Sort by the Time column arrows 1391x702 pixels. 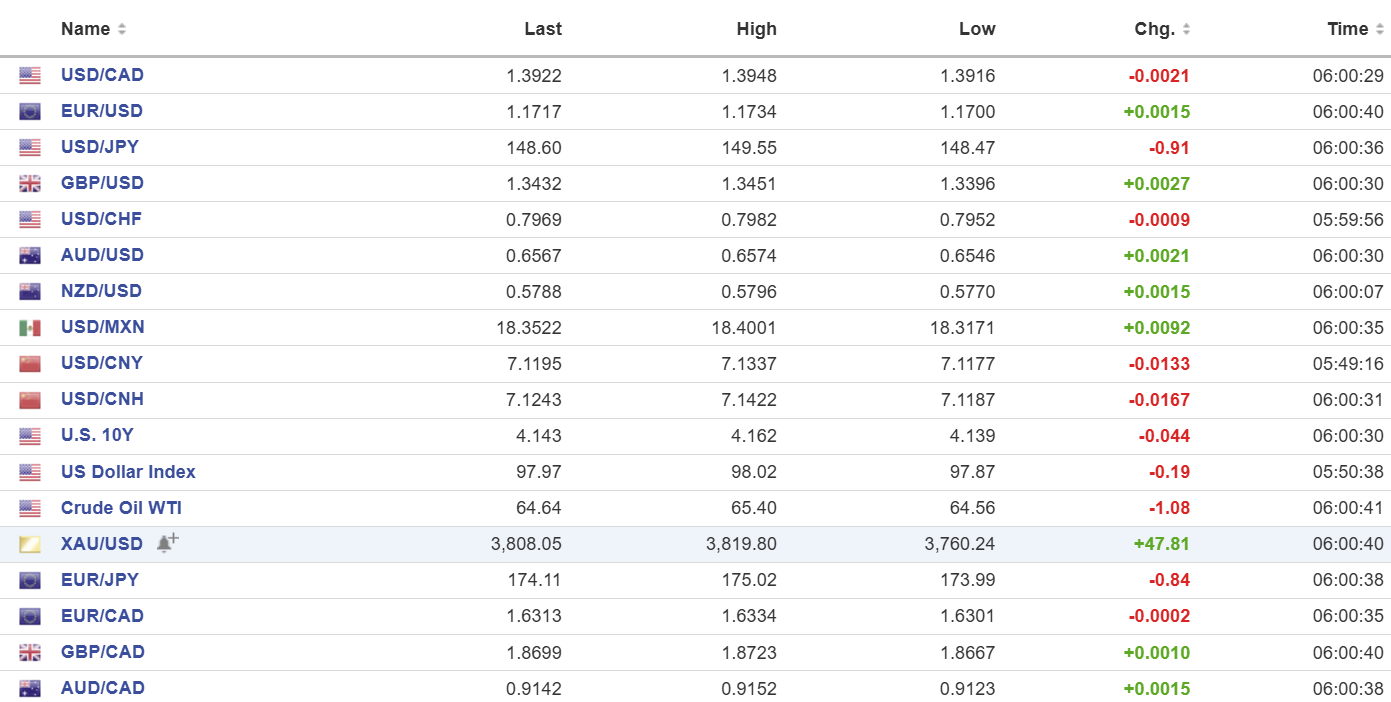tap(1380, 30)
